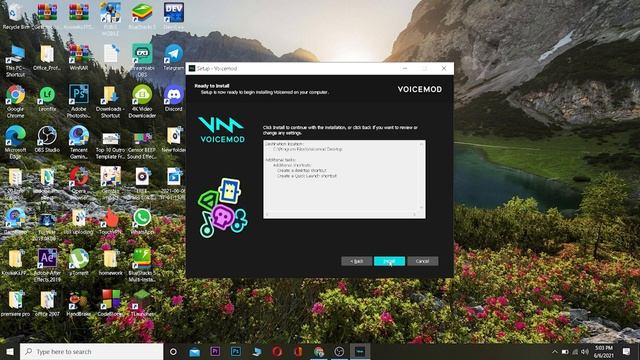Open the battery status tray icon
This screenshot has height=360, width=640.
tap(565, 351)
